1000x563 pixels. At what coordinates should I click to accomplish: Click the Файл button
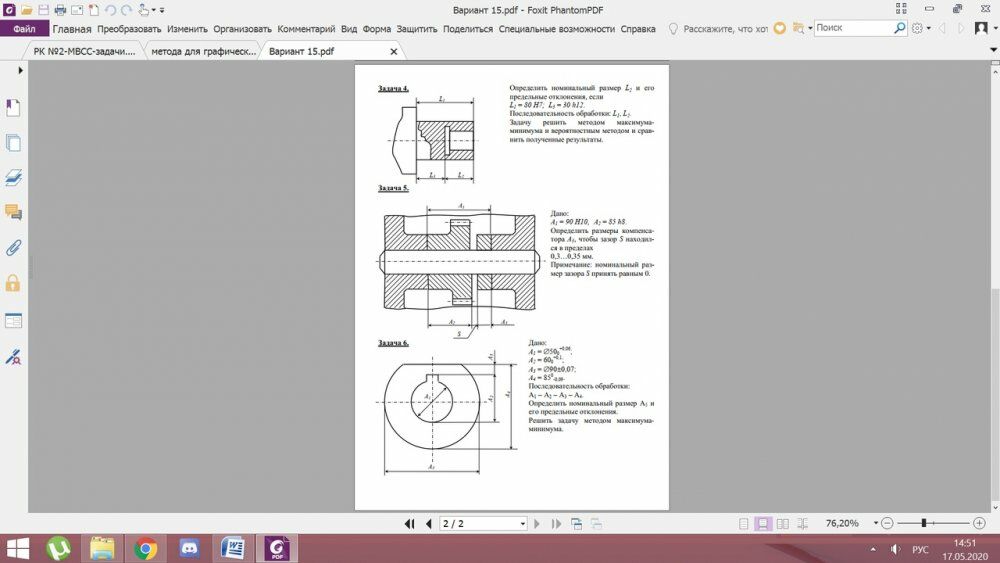(x=24, y=29)
